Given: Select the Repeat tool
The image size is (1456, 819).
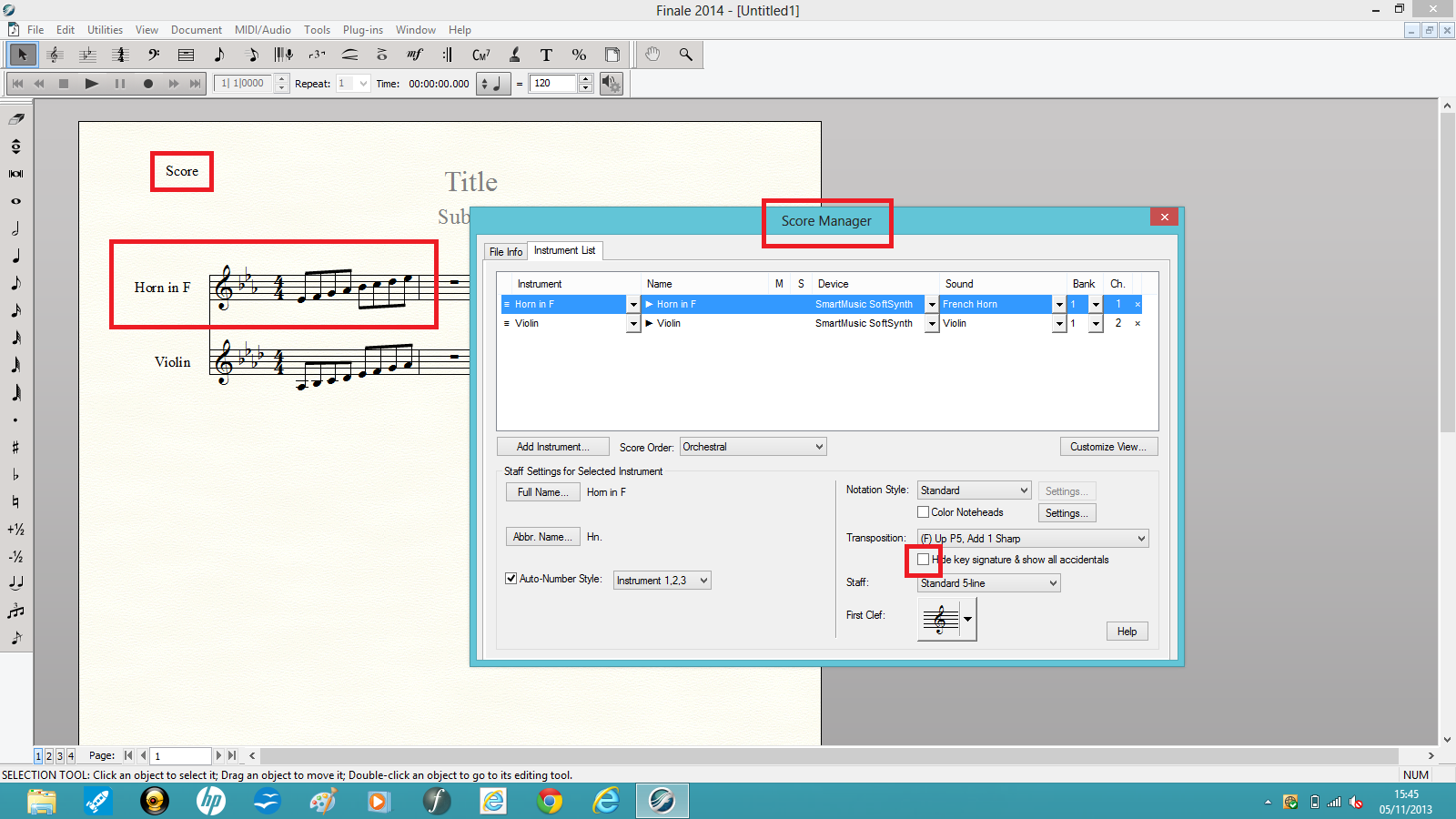Looking at the screenshot, I should [447, 55].
